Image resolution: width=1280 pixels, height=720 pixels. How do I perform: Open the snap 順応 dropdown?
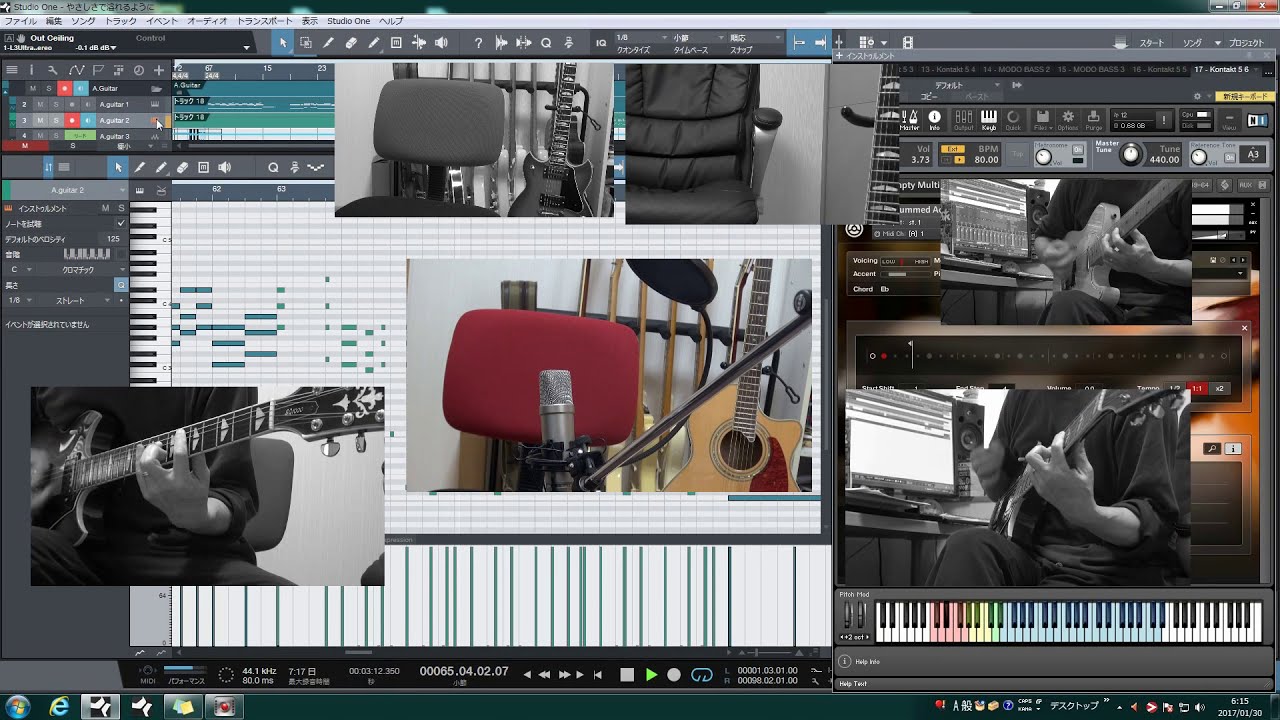pos(755,38)
